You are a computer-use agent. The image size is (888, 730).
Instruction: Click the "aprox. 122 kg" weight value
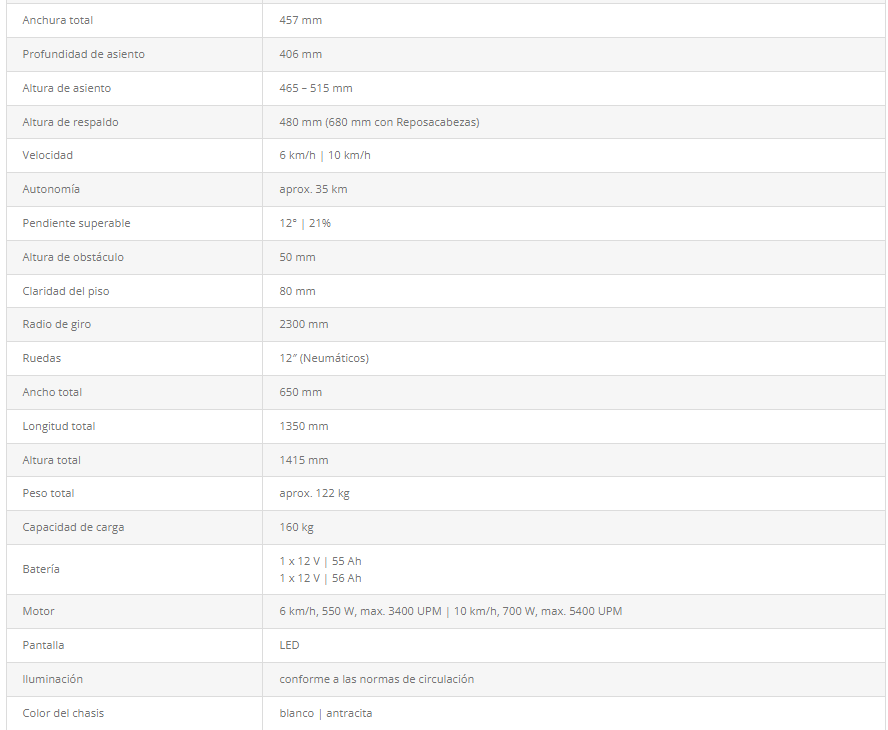click(315, 493)
